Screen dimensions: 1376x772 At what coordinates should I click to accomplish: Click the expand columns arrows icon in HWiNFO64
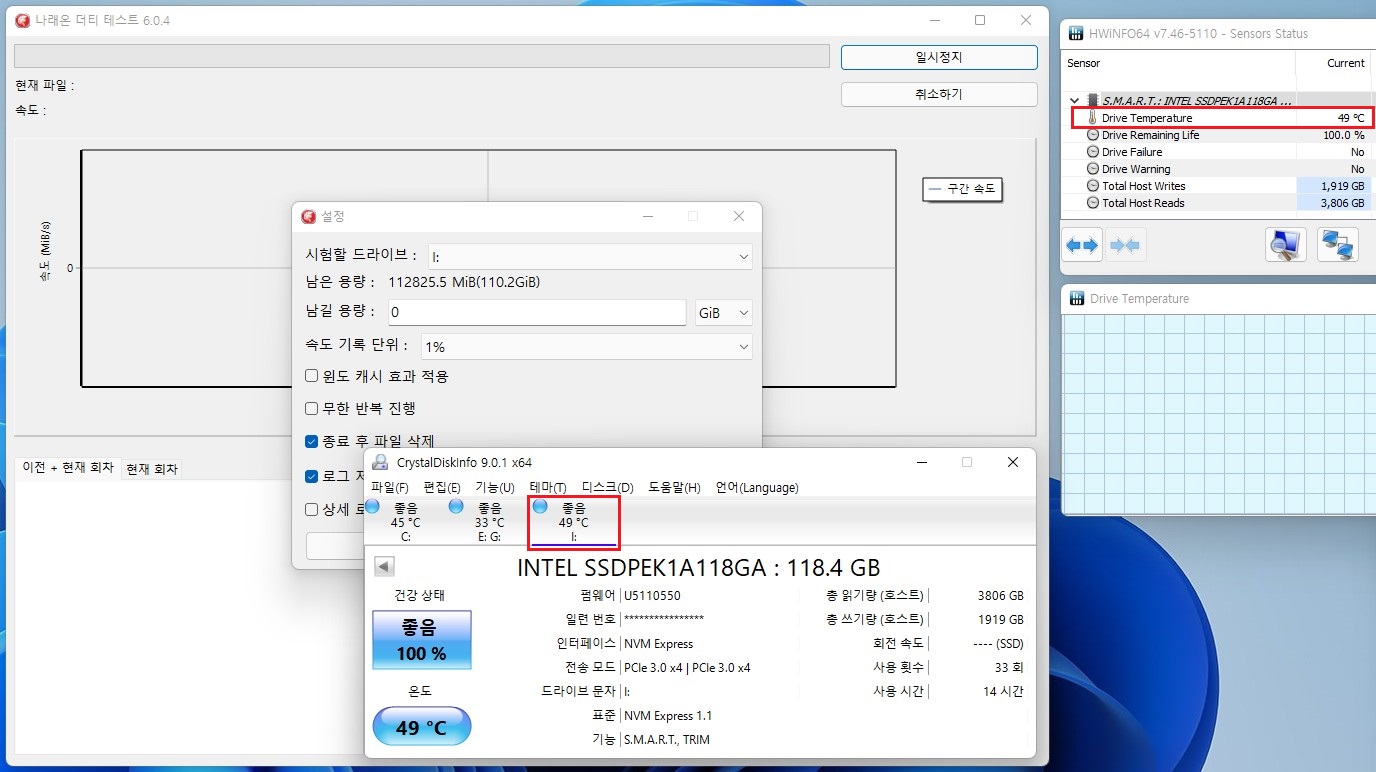pyautogui.click(x=1082, y=245)
